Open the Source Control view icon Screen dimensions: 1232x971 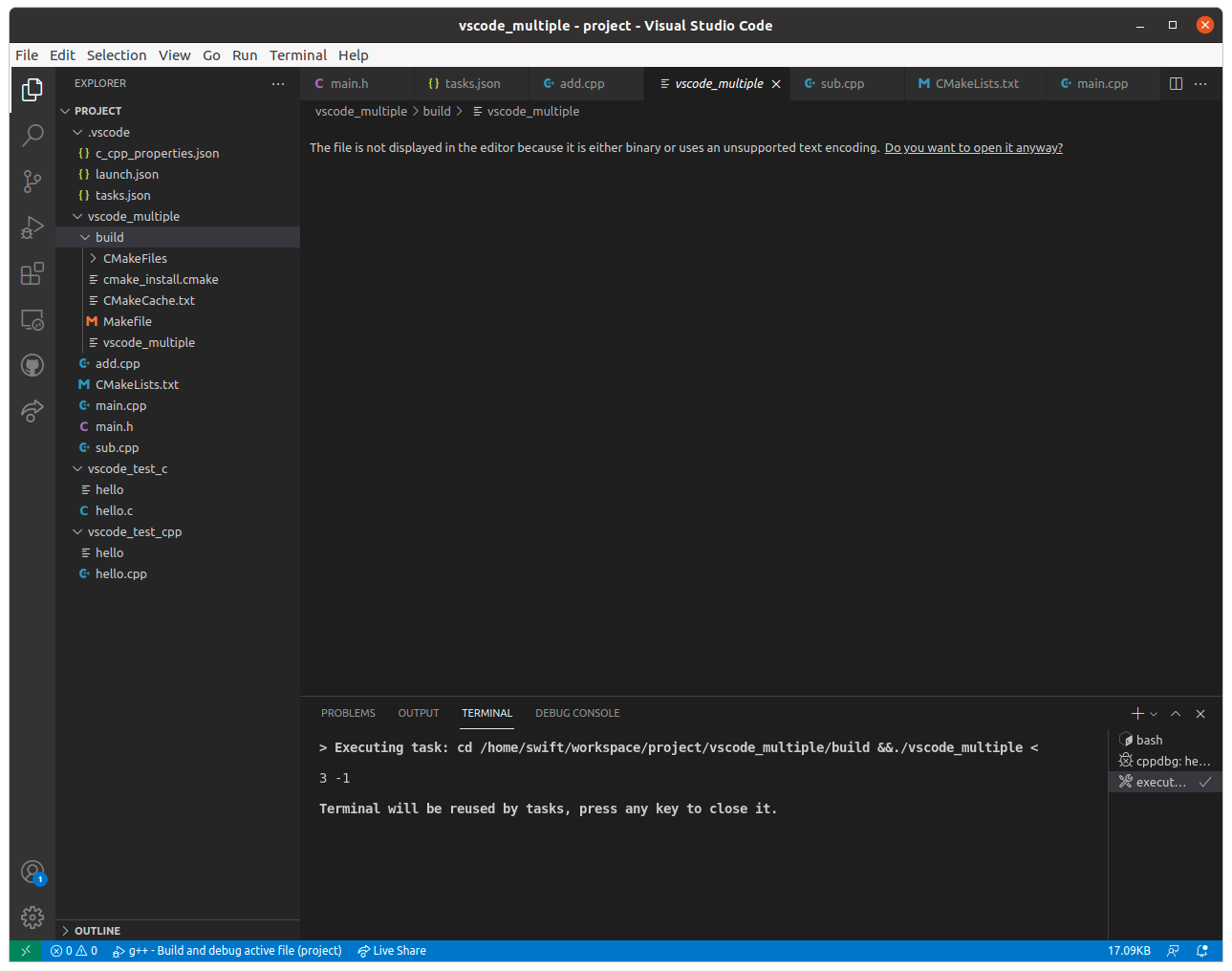click(x=32, y=181)
